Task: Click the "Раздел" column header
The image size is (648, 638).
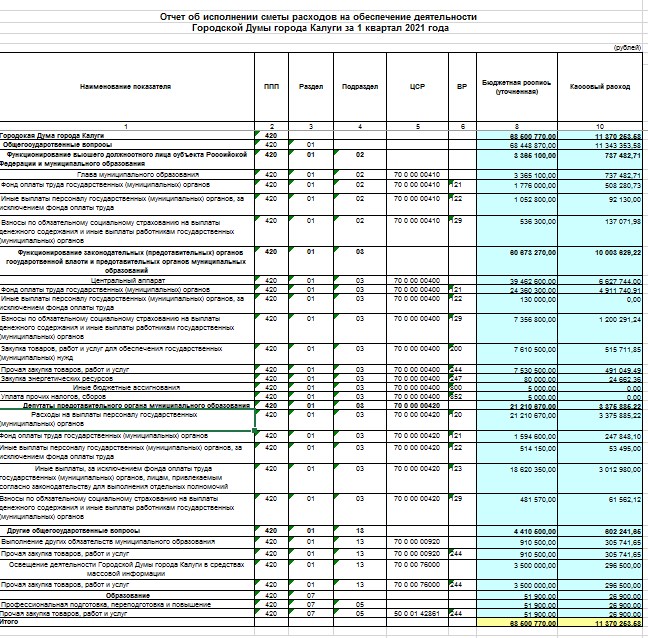Action: pos(311,87)
